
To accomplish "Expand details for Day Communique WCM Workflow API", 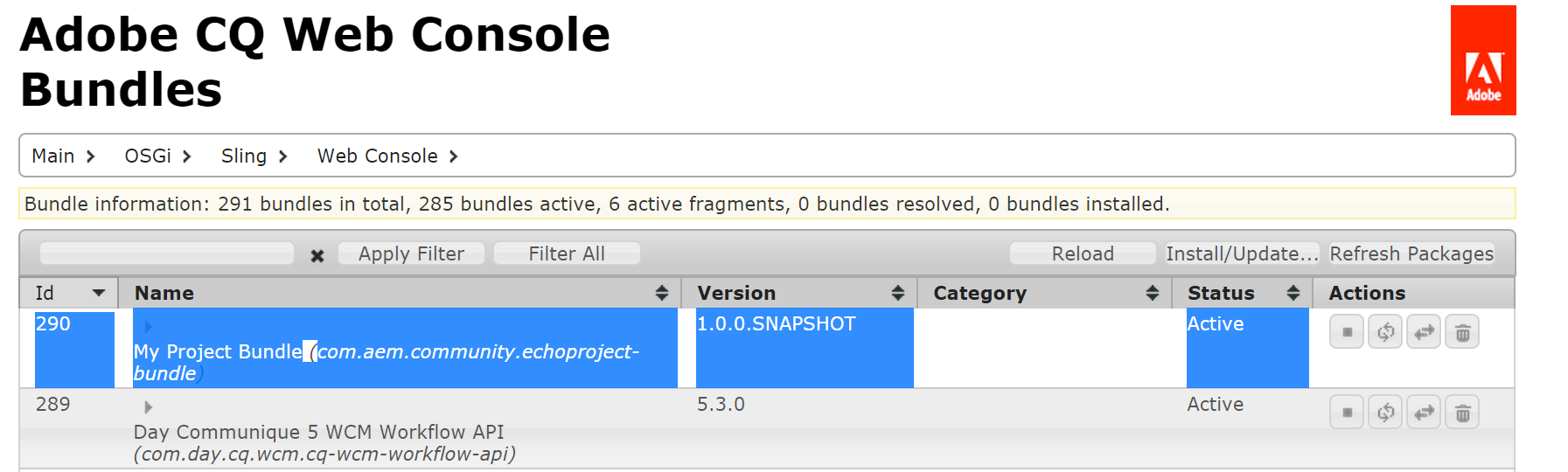I will 148,407.
